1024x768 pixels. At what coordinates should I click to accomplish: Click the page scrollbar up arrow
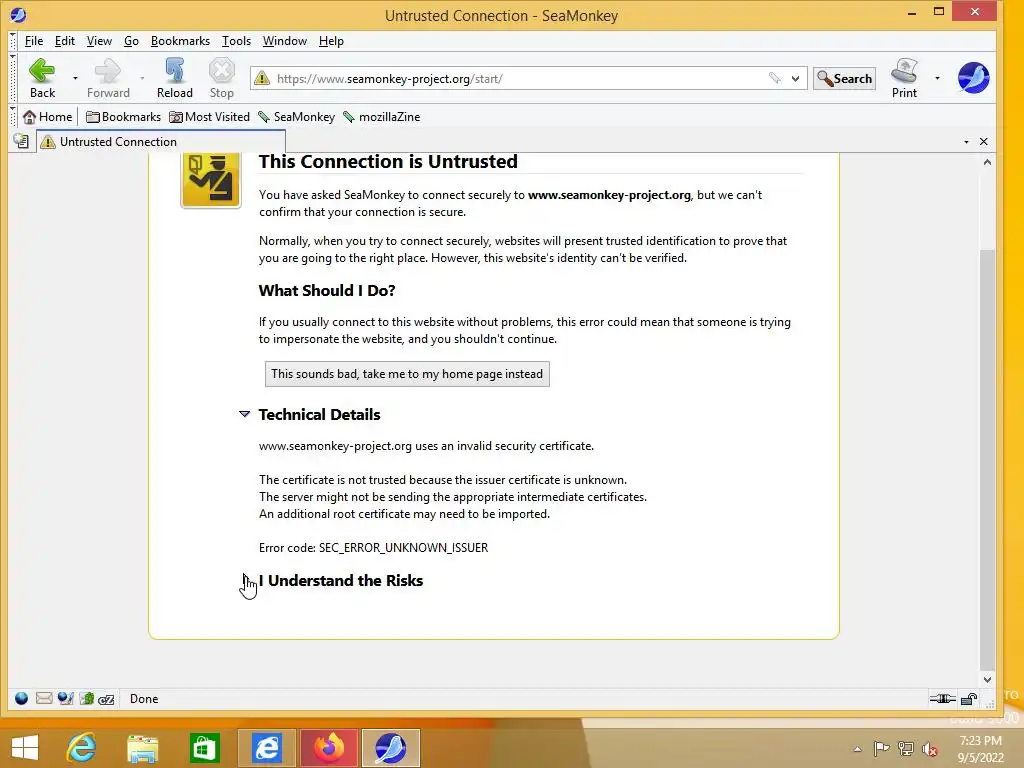pos(987,162)
